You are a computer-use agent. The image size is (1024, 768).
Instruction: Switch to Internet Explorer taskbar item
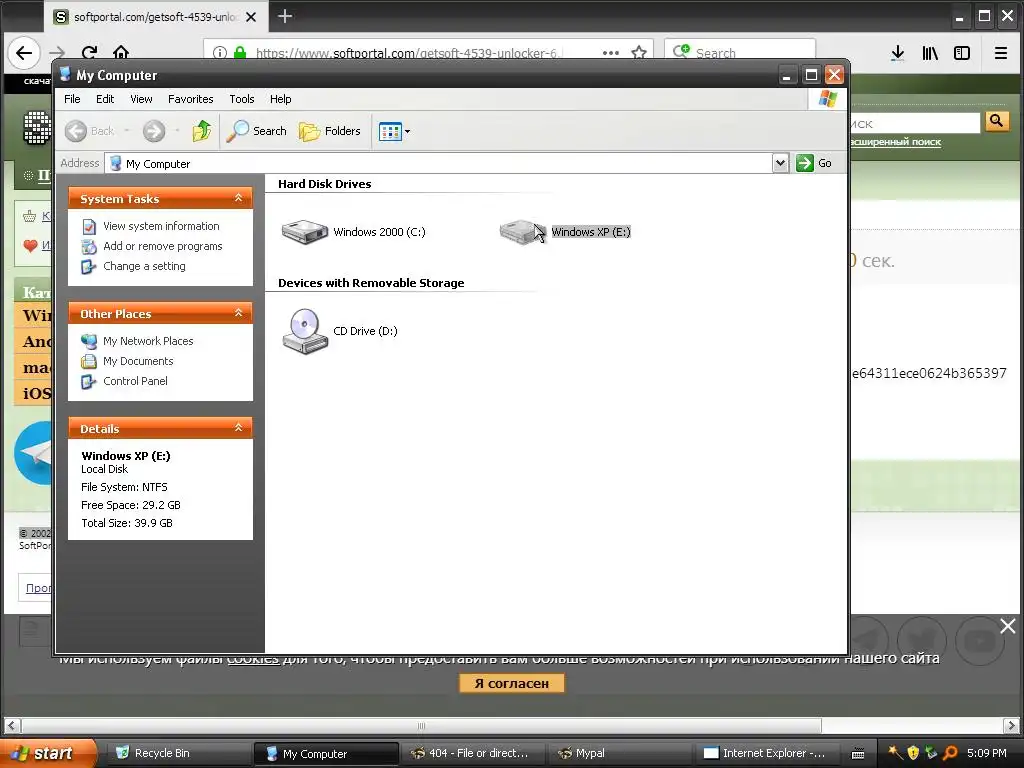click(x=765, y=753)
